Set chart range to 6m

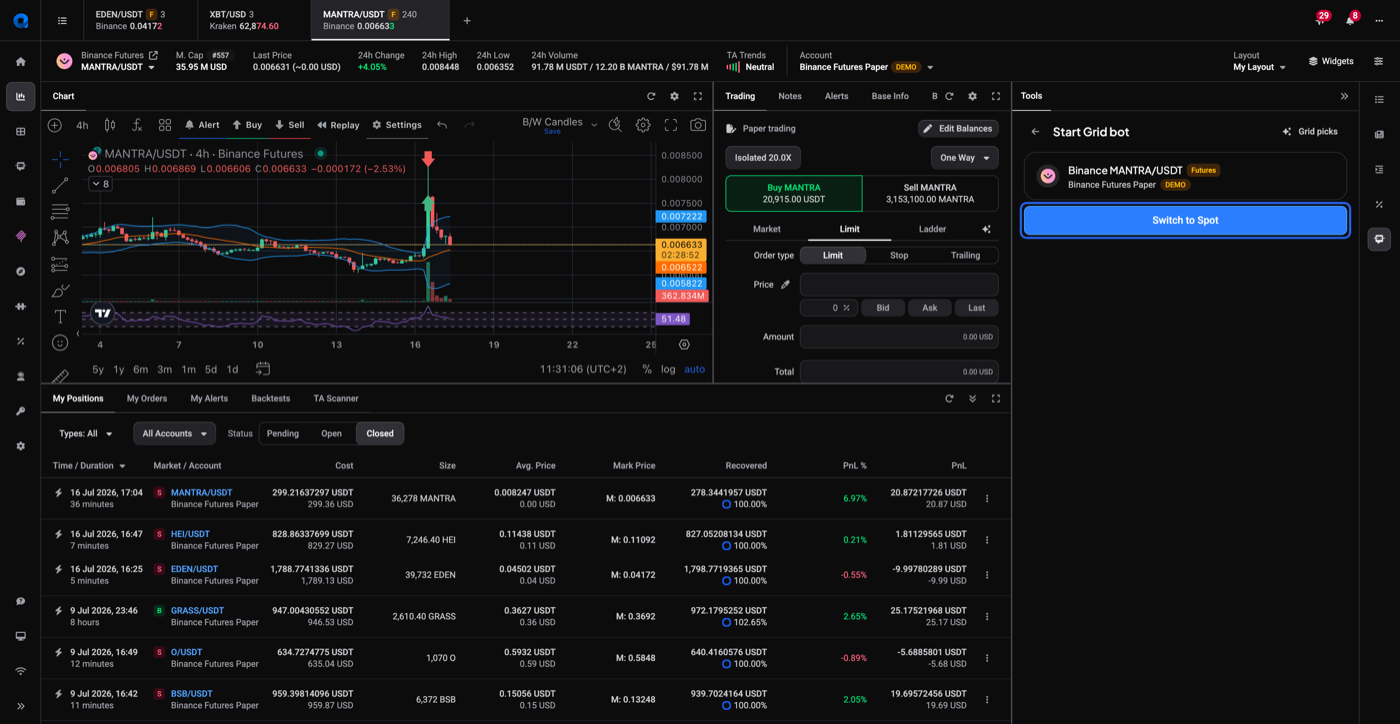pyautogui.click(x=141, y=369)
